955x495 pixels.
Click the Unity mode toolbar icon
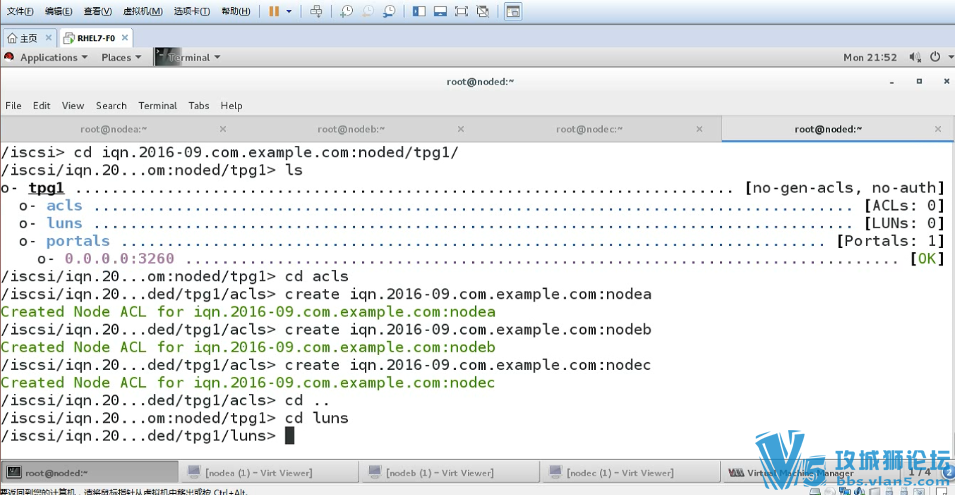[x=483, y=11]
